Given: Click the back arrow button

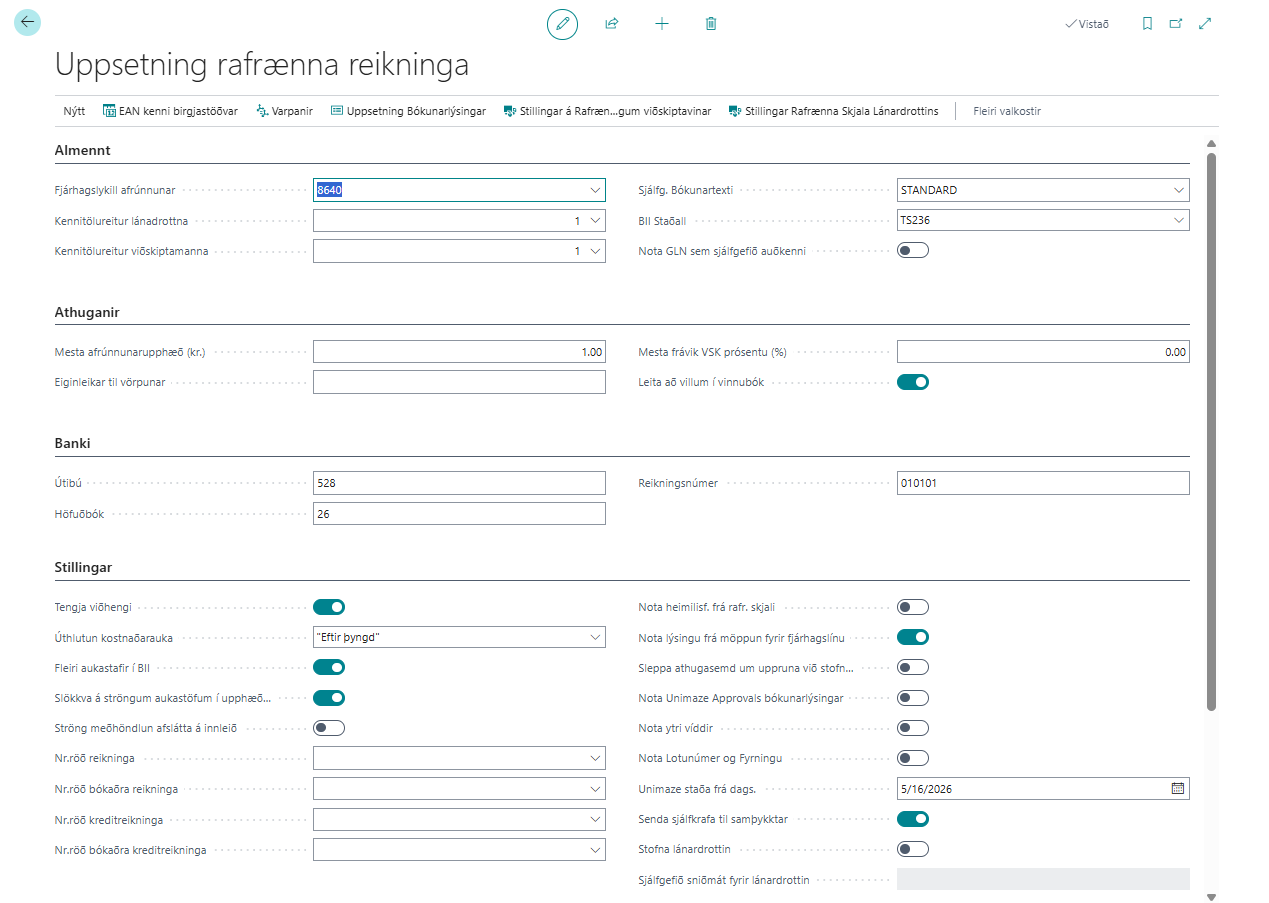Looking at the screenshot, I should click(27, 22).
